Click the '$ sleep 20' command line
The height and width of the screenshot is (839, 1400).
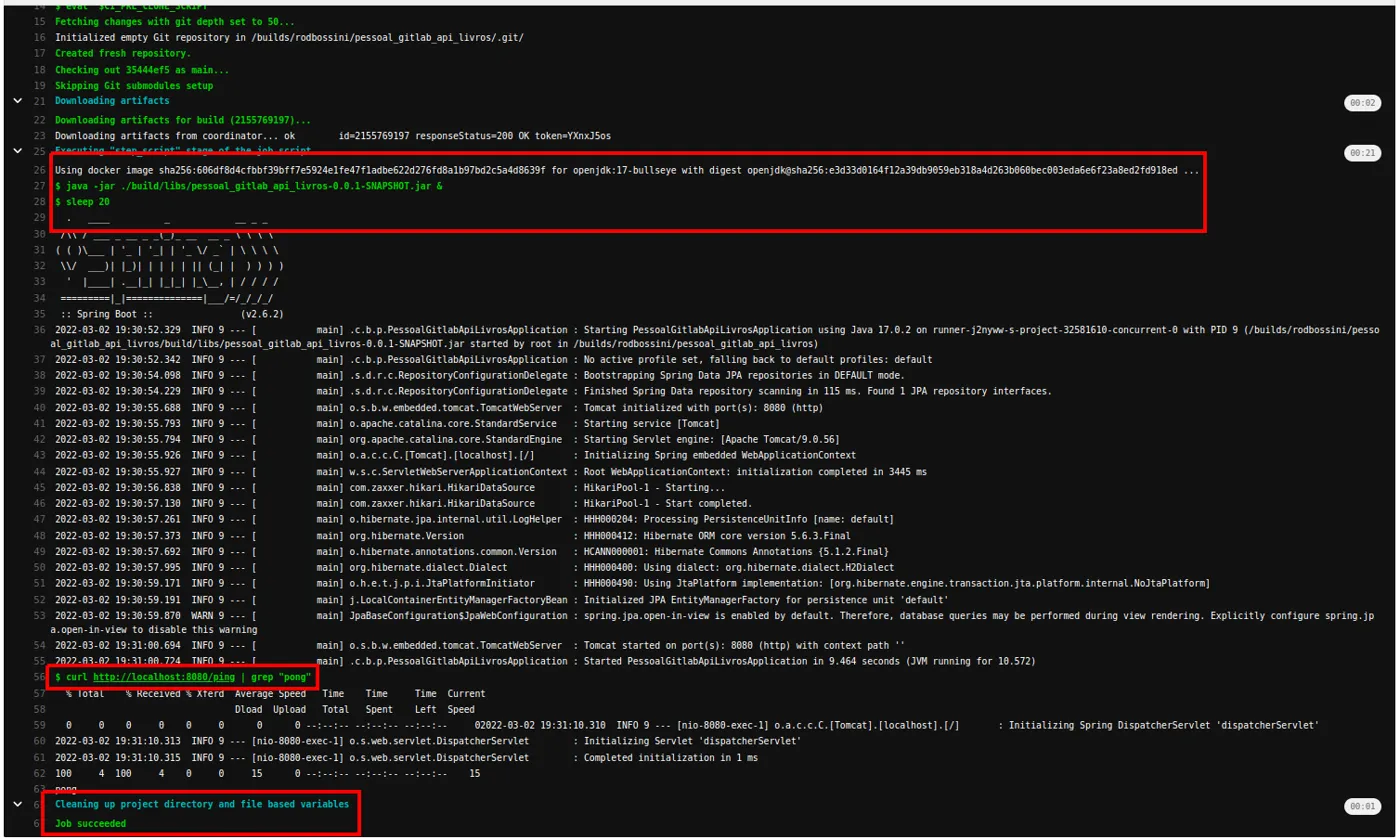[x=84, y=202]
